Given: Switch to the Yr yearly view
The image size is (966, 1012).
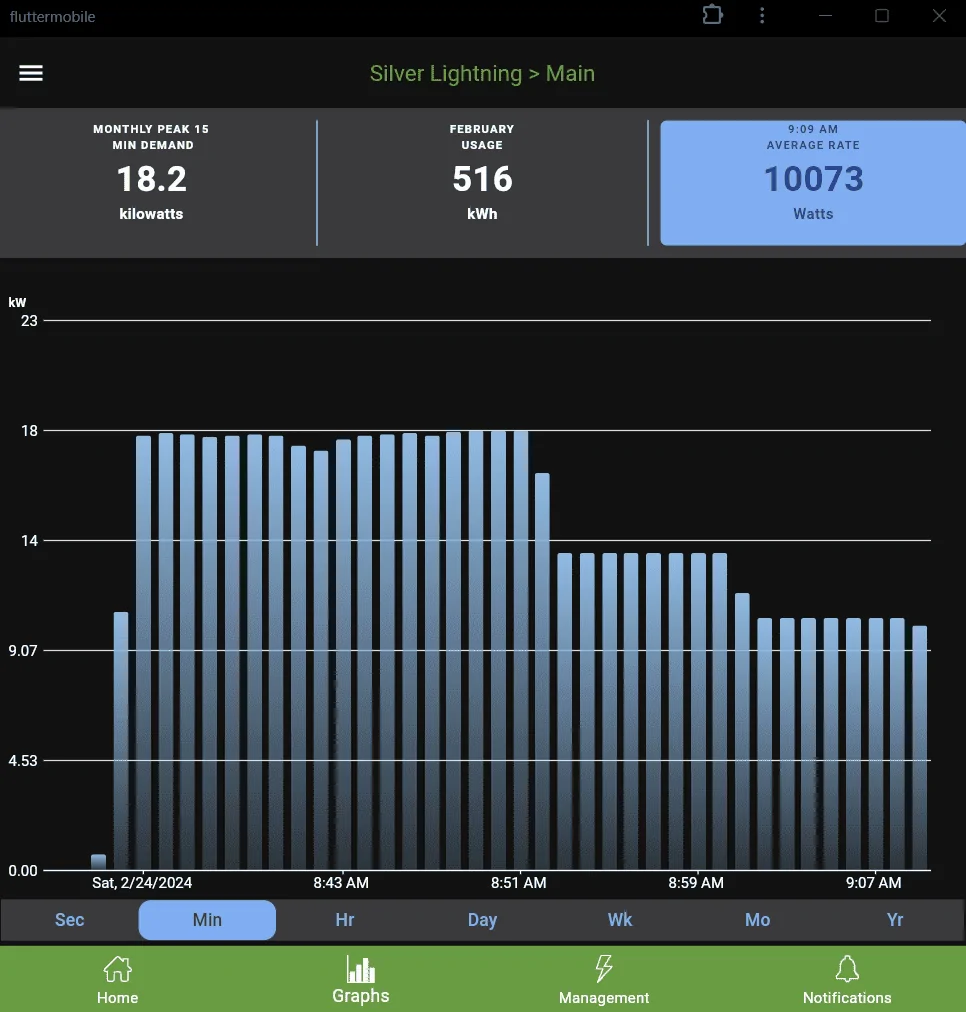Looking at the screenshot, I should coord(895,920).
